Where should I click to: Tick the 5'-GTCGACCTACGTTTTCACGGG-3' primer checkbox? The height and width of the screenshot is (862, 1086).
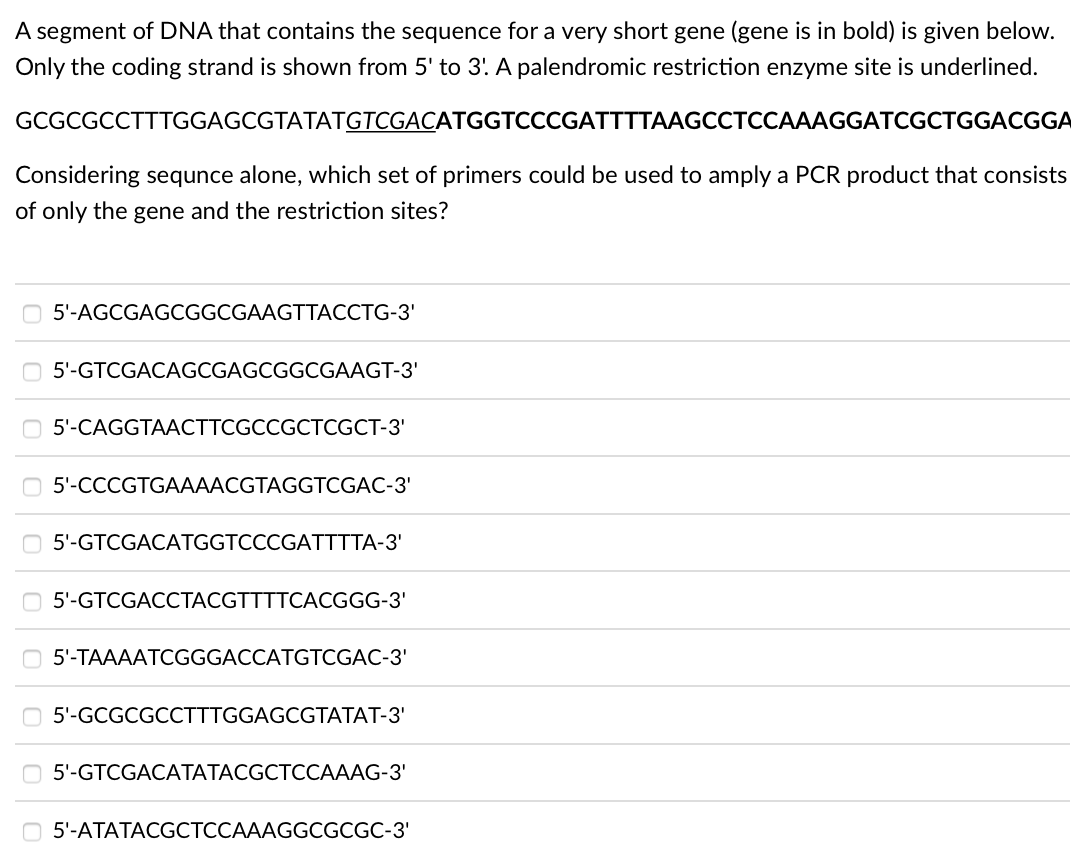tap(33, 601)
